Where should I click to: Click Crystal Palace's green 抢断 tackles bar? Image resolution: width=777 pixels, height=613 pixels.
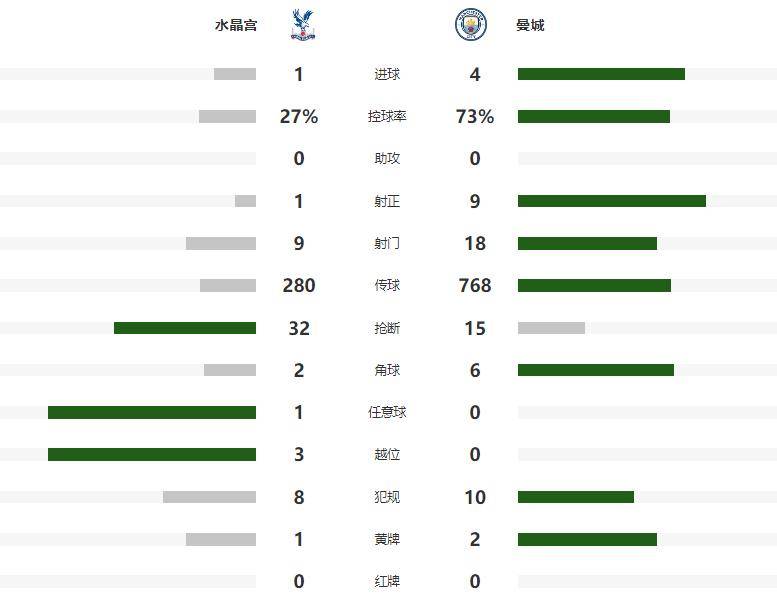(x=185, y=328)
